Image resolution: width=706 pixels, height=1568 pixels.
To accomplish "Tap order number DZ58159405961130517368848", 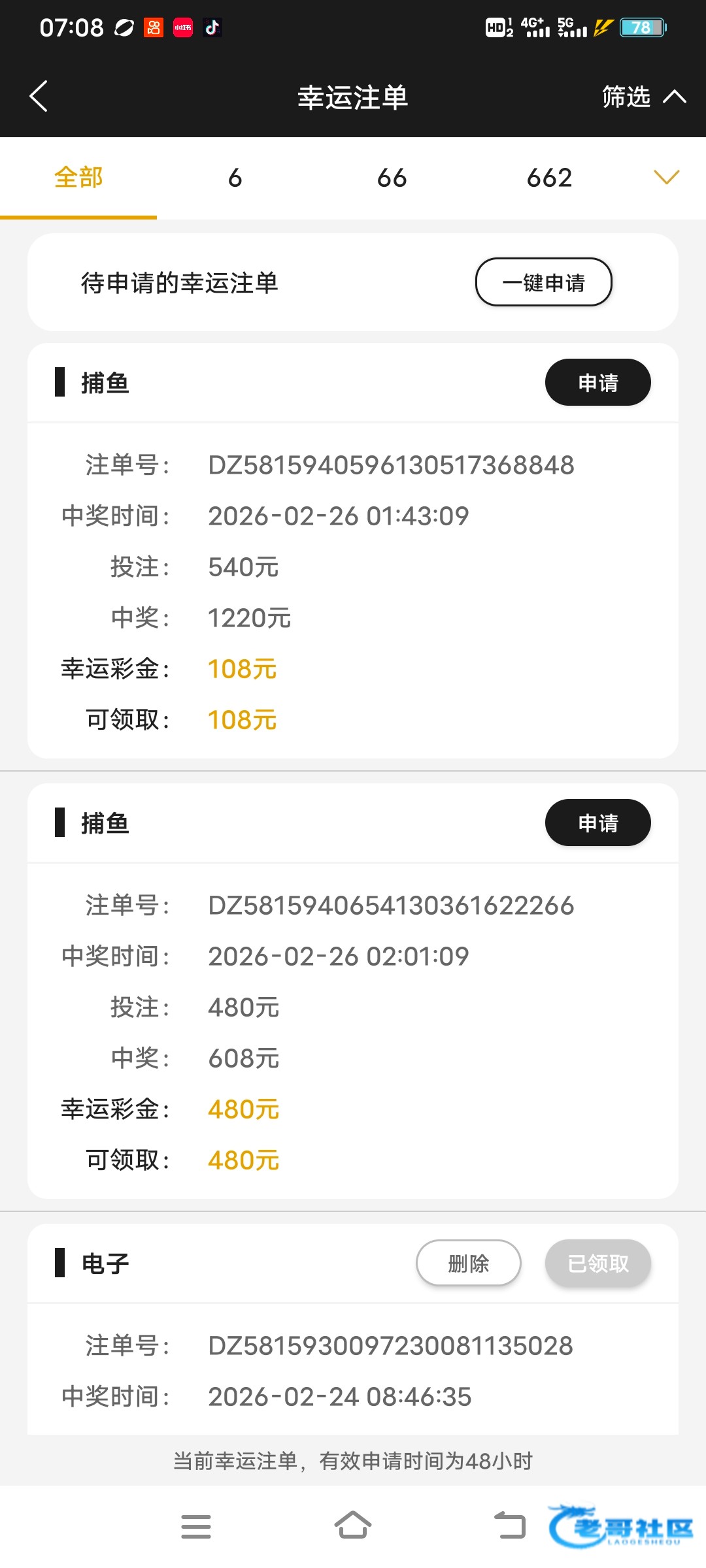I will coord(391,465).
